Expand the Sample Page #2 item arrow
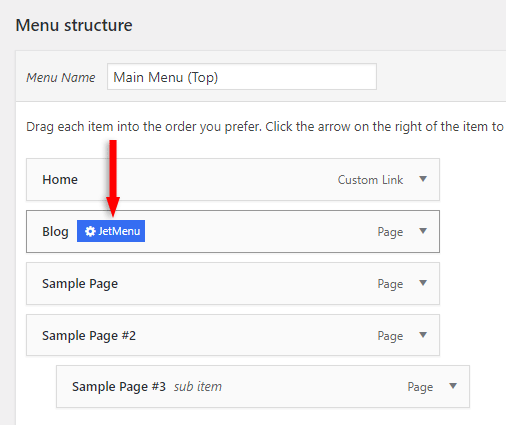The width and height of the screenshot is (506, 425). pos(423,335)
